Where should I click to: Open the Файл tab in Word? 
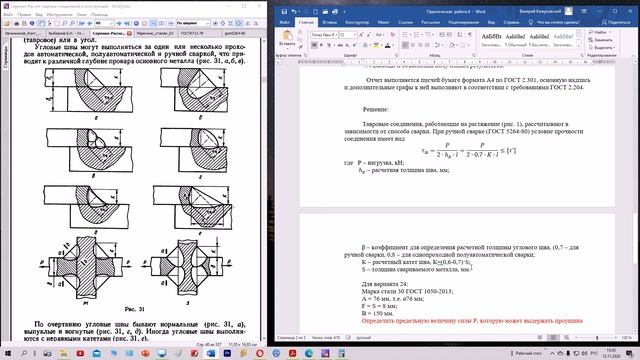pyautogui.click(x=284, y=22)
